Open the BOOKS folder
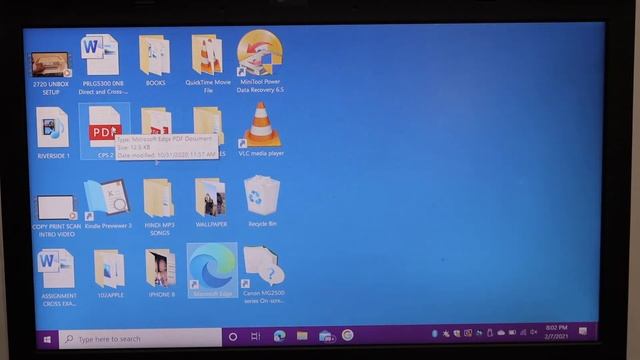This screenshot has width=640, height=360. pyautogui.click(x=155, y=55)
